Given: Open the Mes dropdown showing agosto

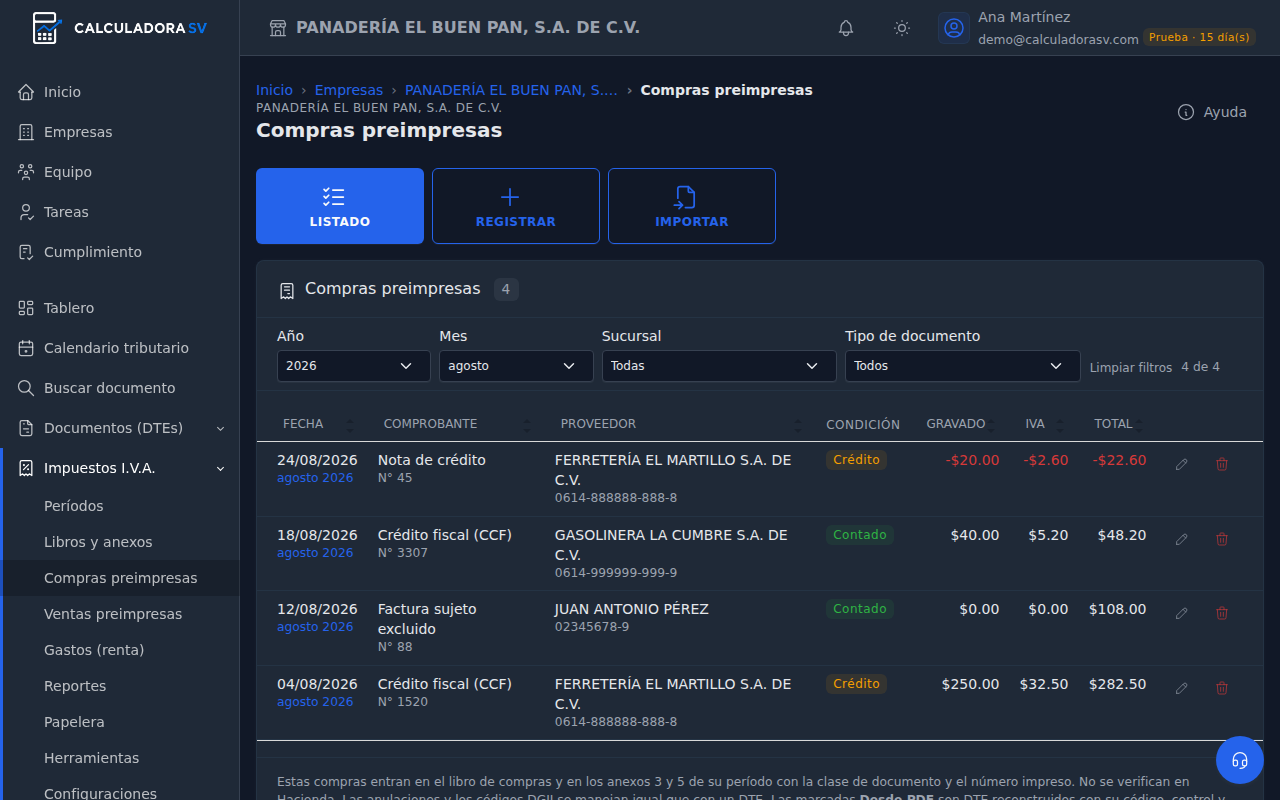Looking at the screenshot, I should coord(516,366).
